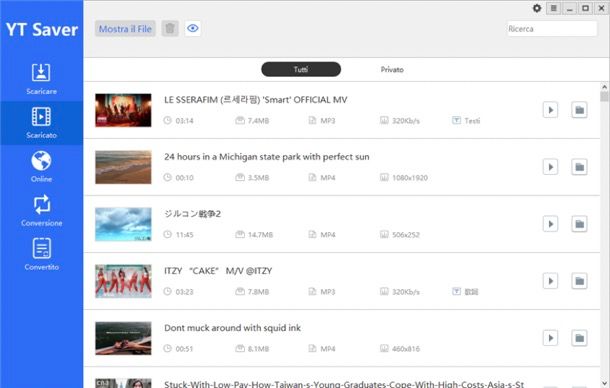Click the trash delete icon
The image size is (610, 388).
(x=170, y=28)
